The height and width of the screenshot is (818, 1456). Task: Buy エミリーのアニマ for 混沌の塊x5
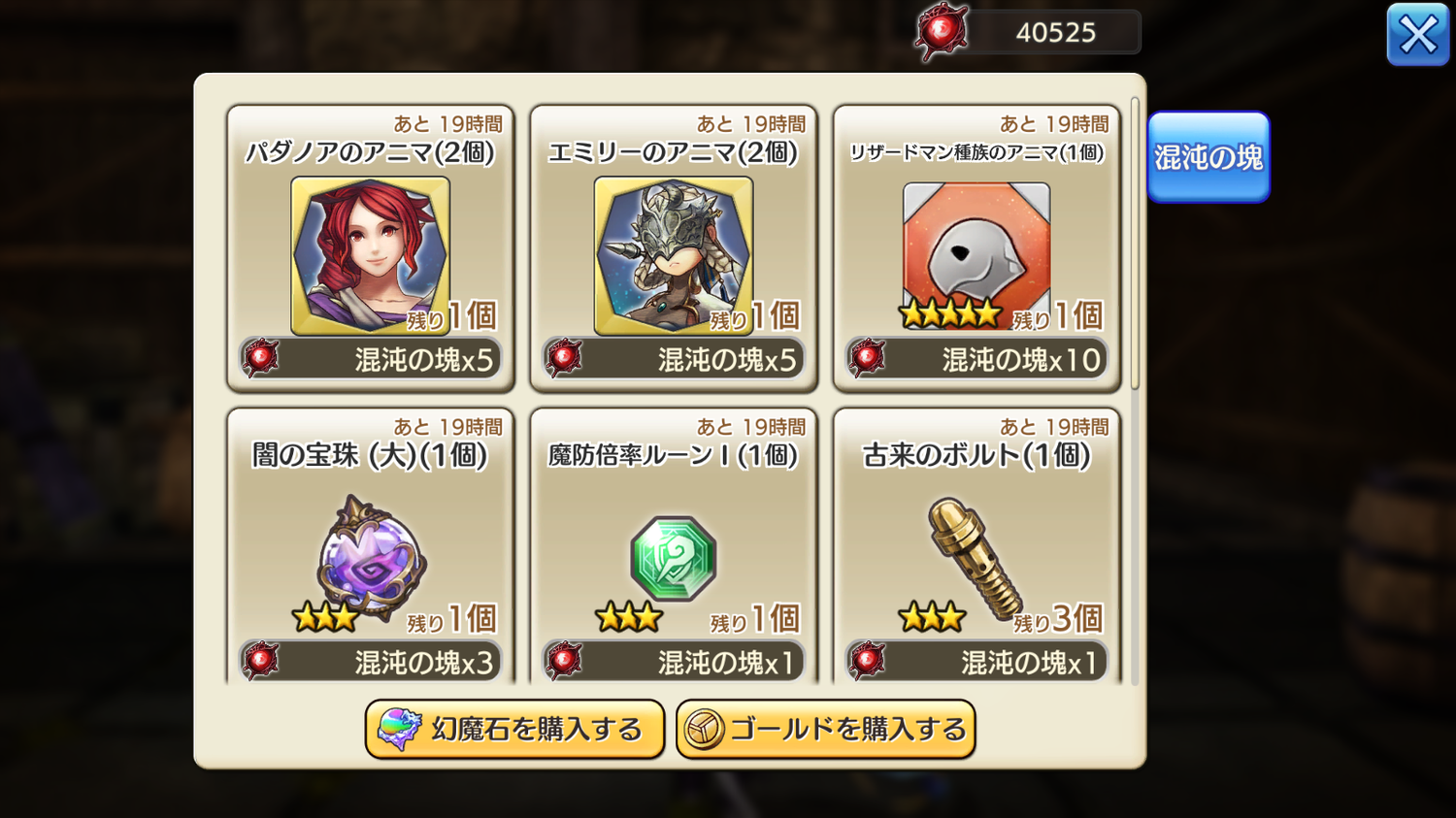pos(674,359)
